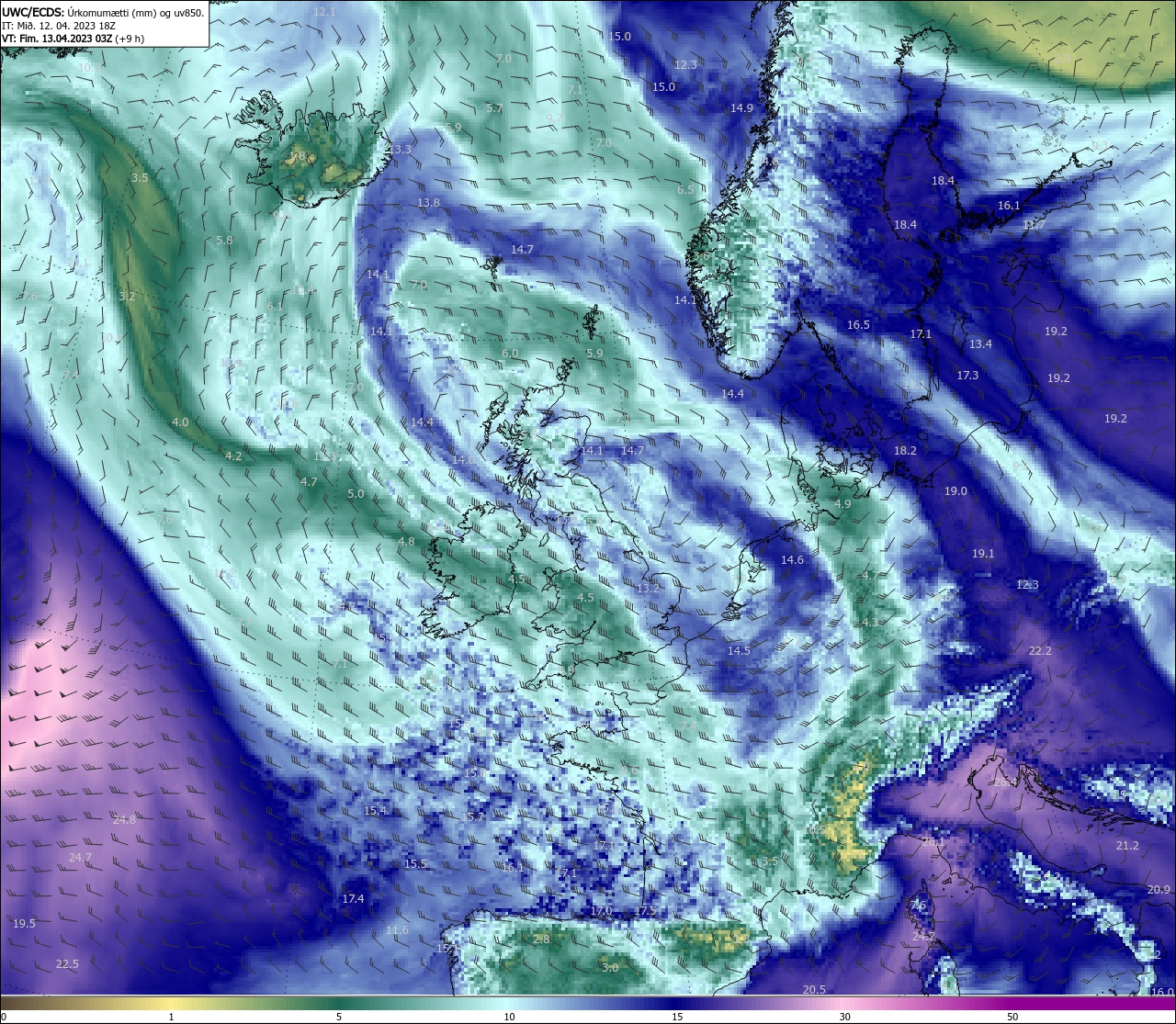Screen dimensions: 1176x1024
Task: Click the 19.1 map value
Action: pyautogui.click(x=983, y=554)
